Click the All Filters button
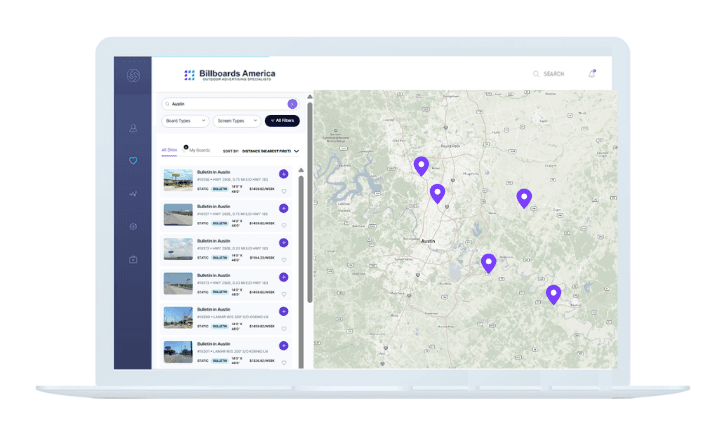This screenshot has height=435, width=725. (x=282, y=121)
